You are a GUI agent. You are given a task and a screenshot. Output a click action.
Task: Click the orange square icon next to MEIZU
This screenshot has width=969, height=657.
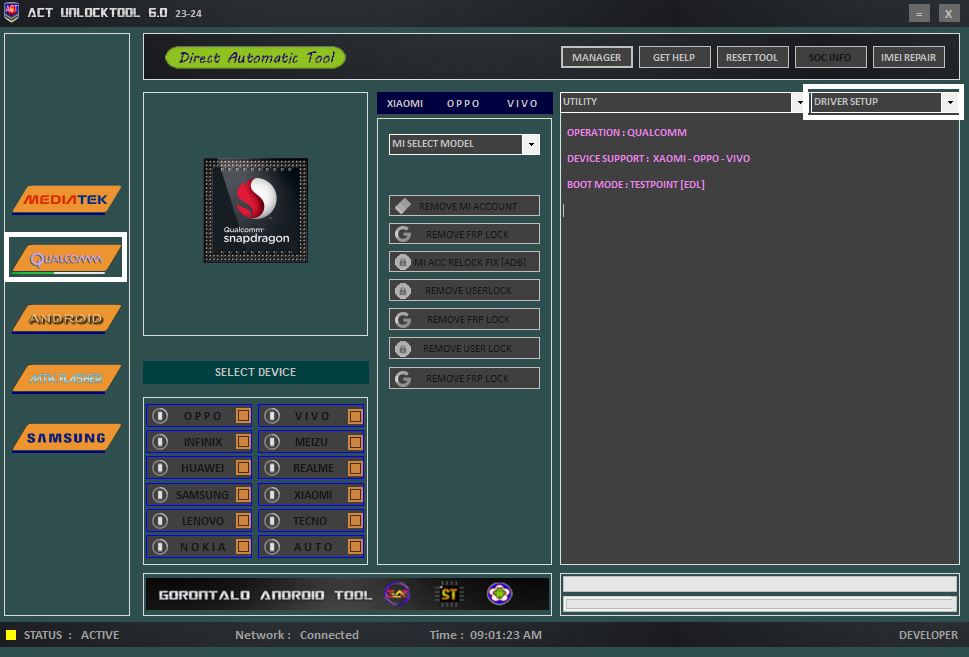355,442
